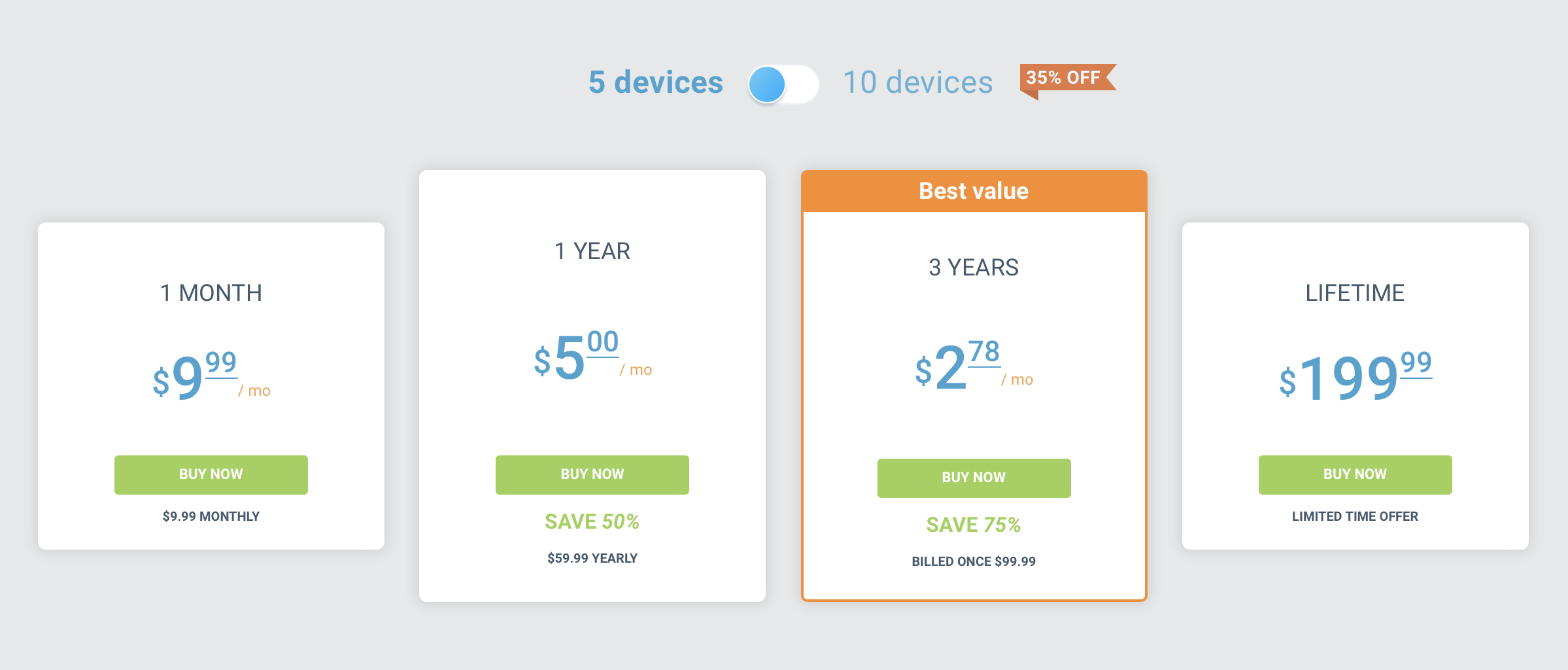1568x670 pixels.
Task: Buy the 3 Years plan
Action: point(974,478)
